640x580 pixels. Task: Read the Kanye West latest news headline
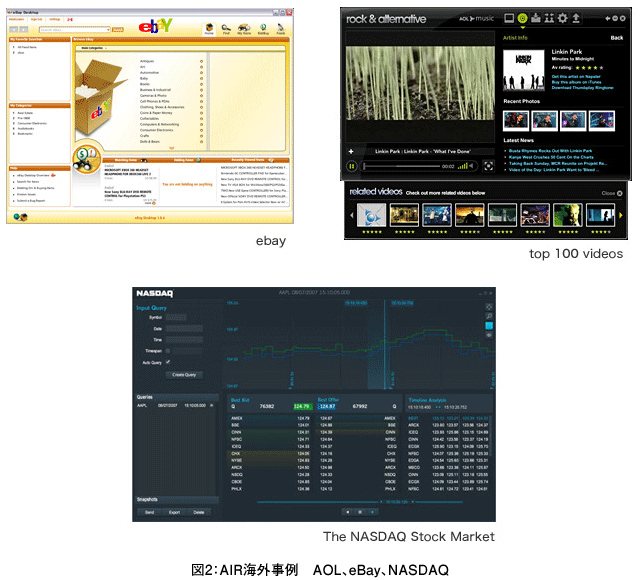551,157
